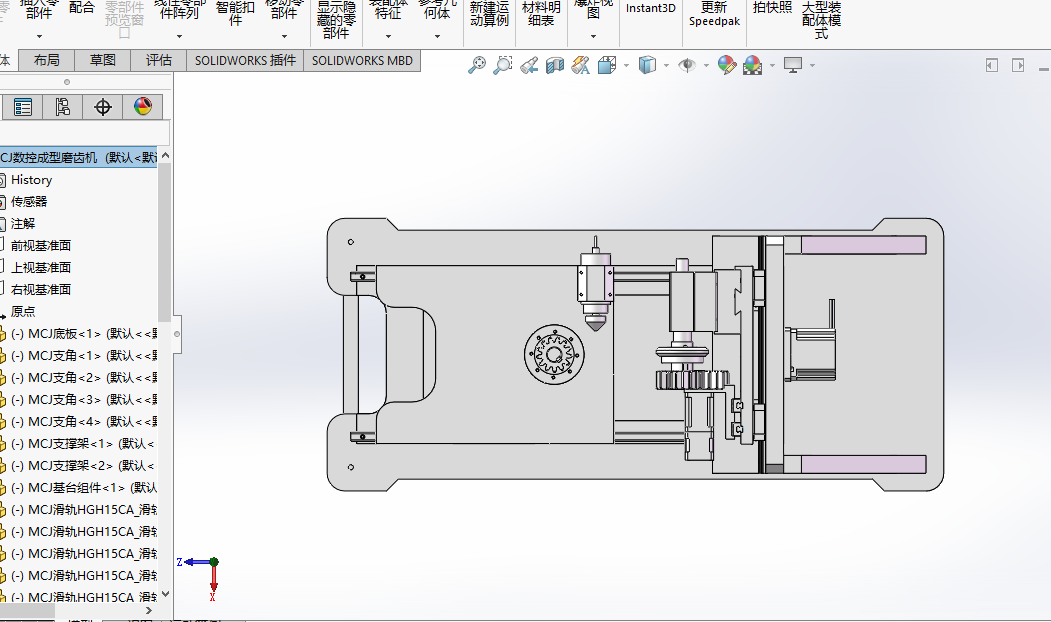Click Z axis of orientation triad
1051x622 pixels.
click(x=194, y=562)
